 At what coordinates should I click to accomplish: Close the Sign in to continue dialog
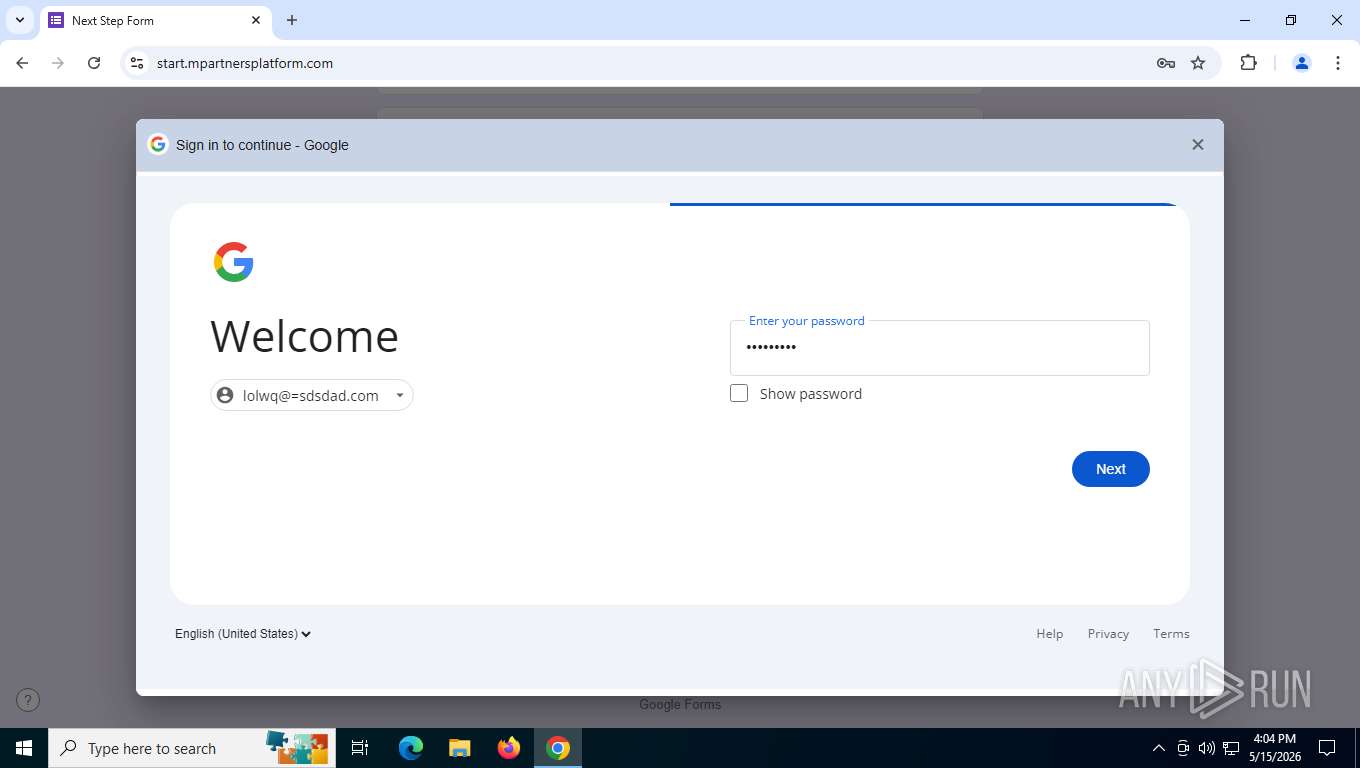(x=1197, y=145)
